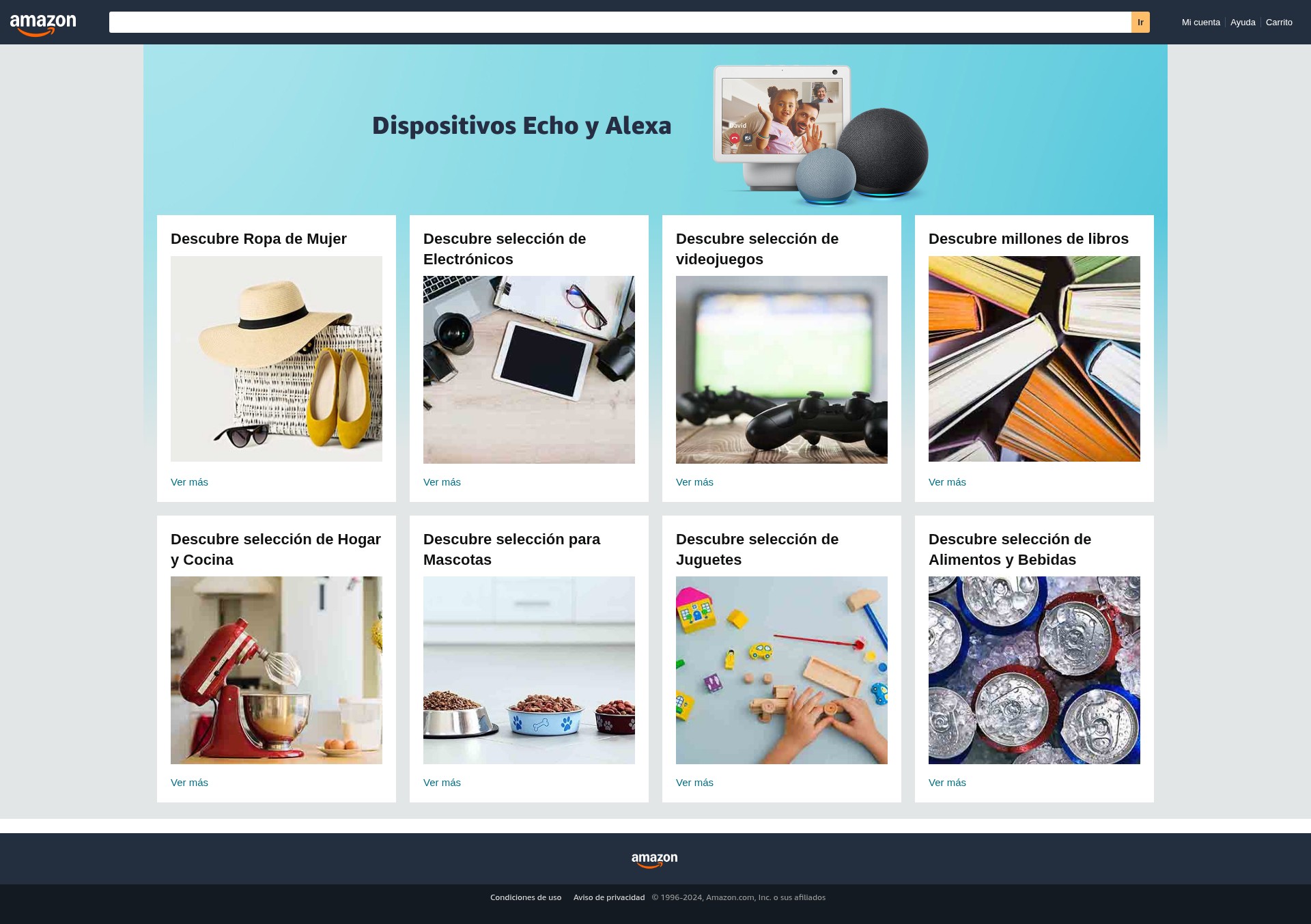Open the pet food bowls thumbnail
The image size is (1311, 924).
tap(529, 670)
